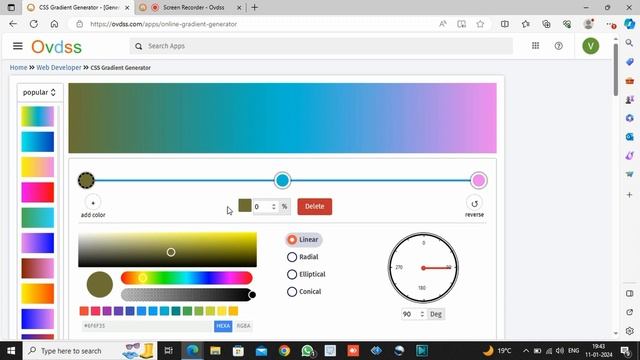Choose the Elliptical gradient type
This screenshot has height=360, width=640.
tap(307, 274)
